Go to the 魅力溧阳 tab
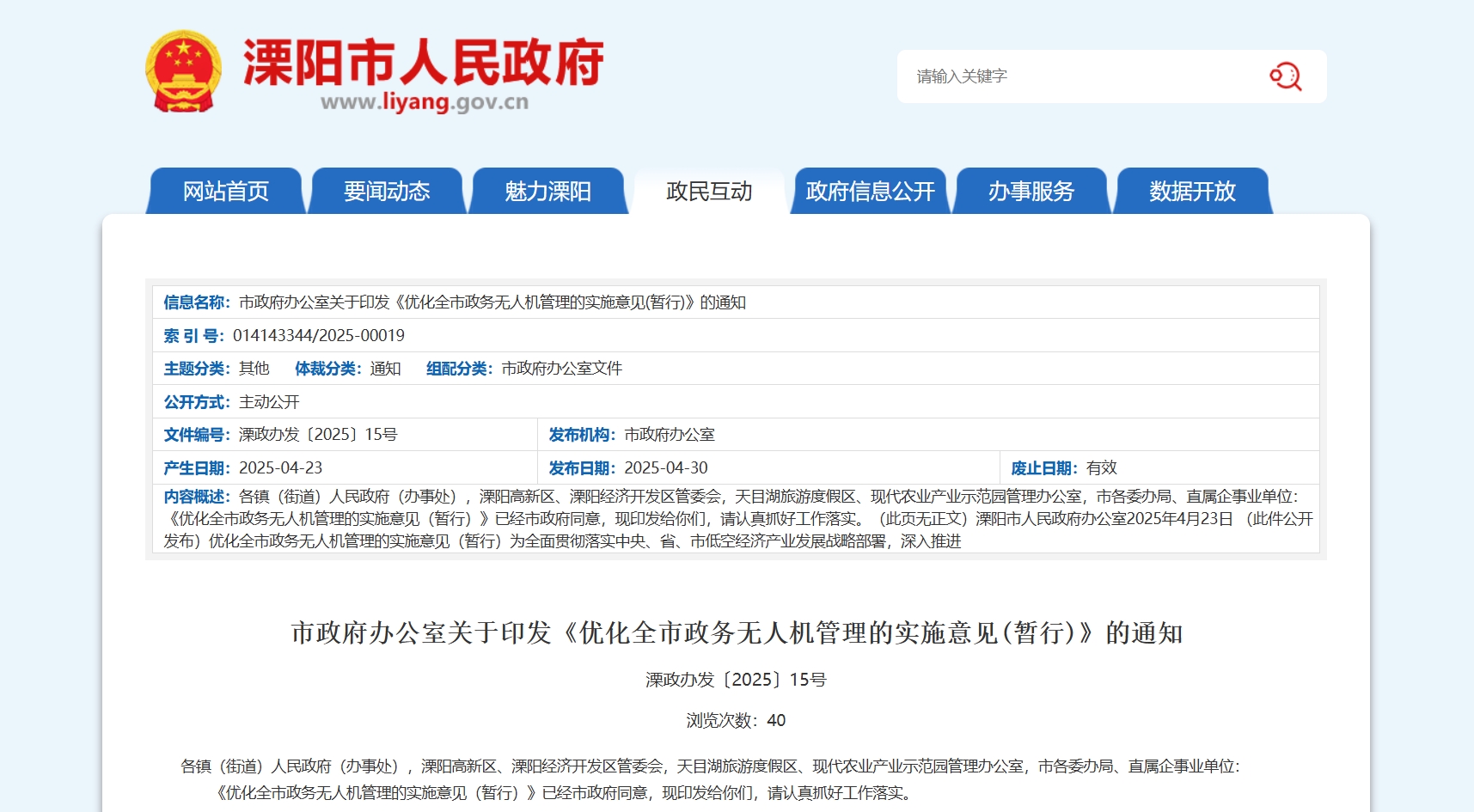The image size is (1474, 812). click(547, 191)
